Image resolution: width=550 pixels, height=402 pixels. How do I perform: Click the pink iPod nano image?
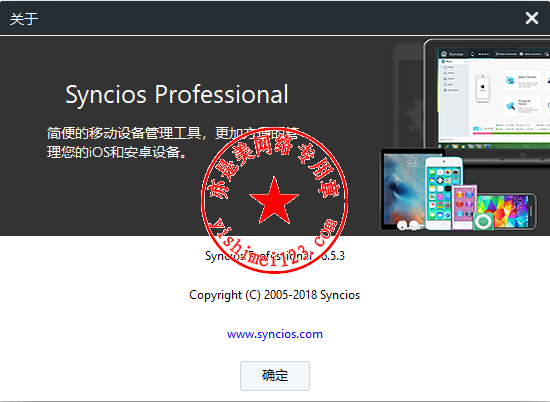pyautogui.click(x=464, y=207)
